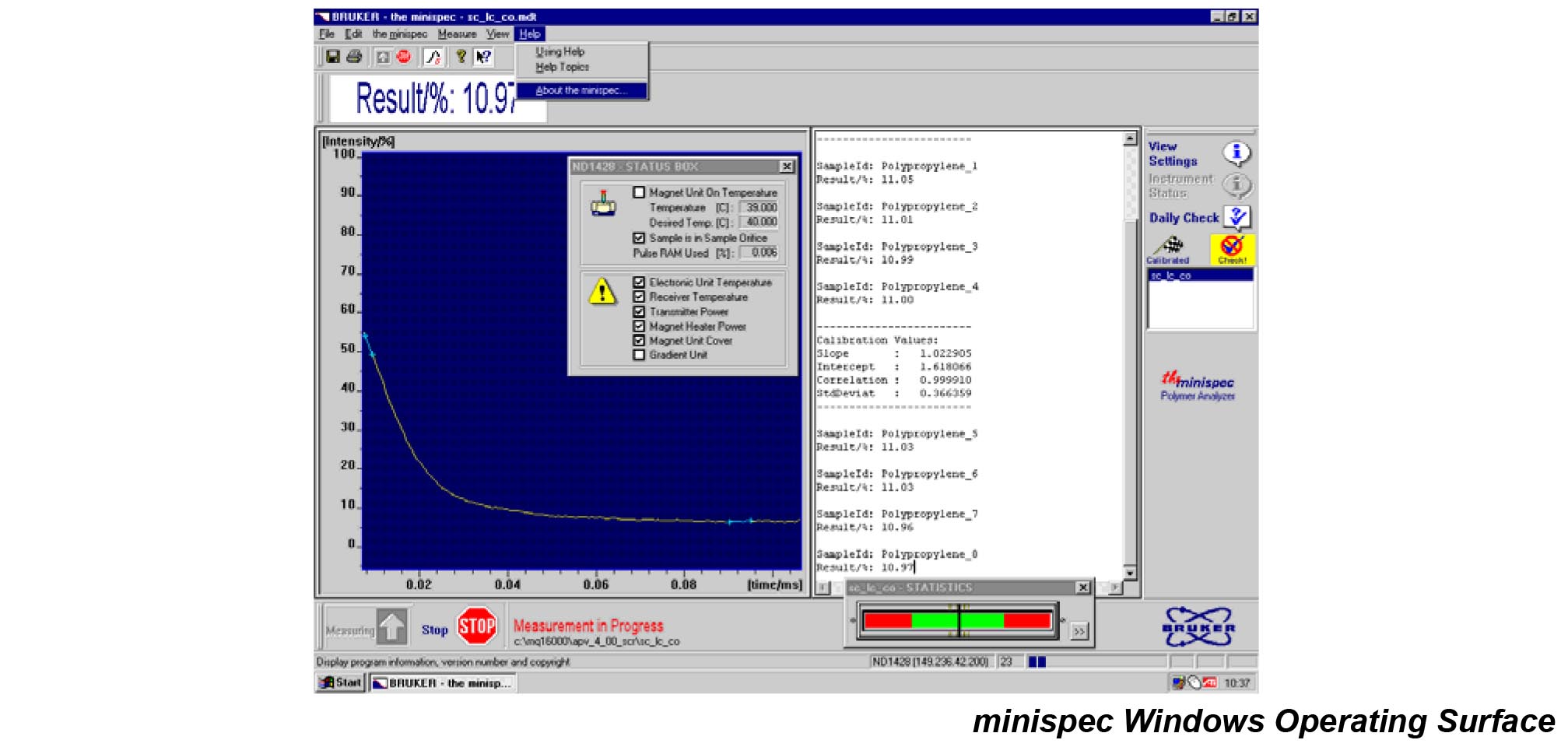Image resolution: width=1568 pixels, height=754 pixels.
Task: Click the 'Slope : 1.022905' line
Action: click(893, 353)
